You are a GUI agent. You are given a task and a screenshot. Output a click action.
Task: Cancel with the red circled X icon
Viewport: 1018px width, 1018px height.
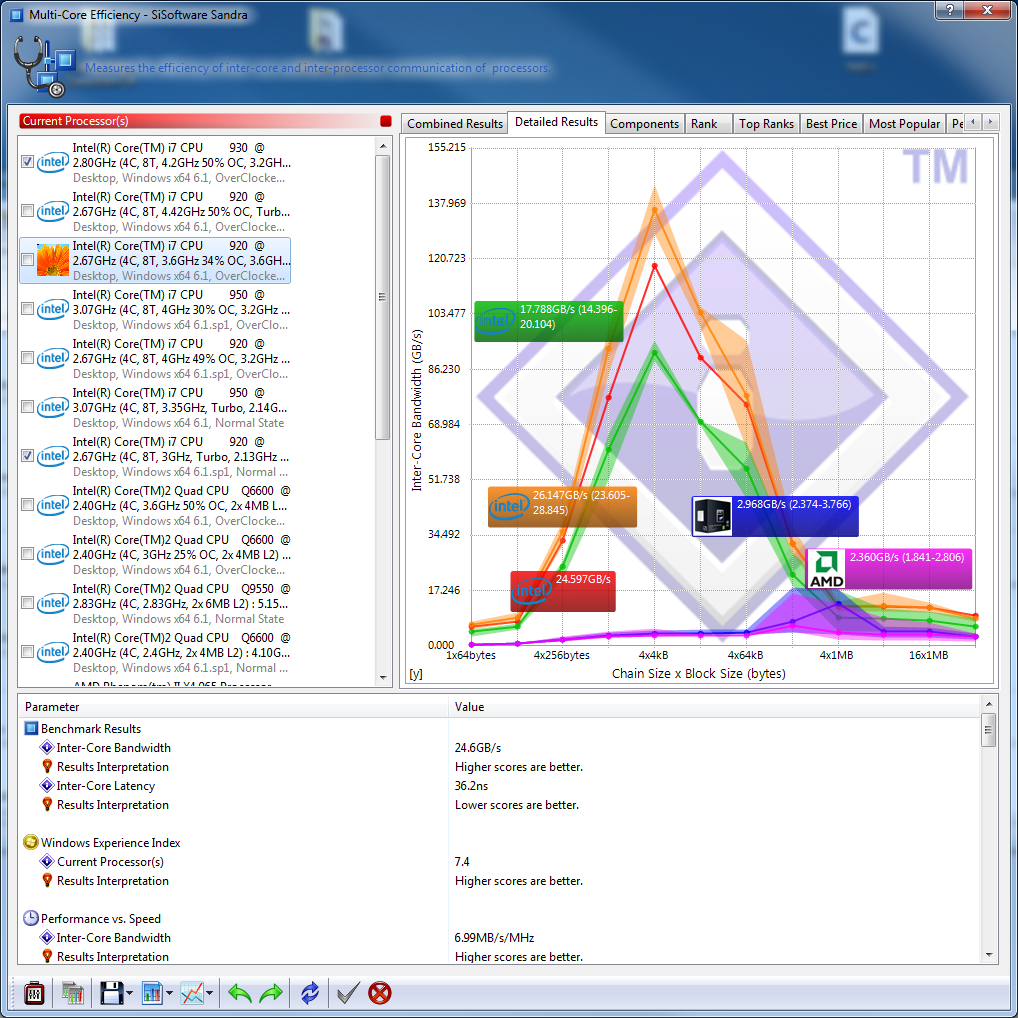[380, 993]
